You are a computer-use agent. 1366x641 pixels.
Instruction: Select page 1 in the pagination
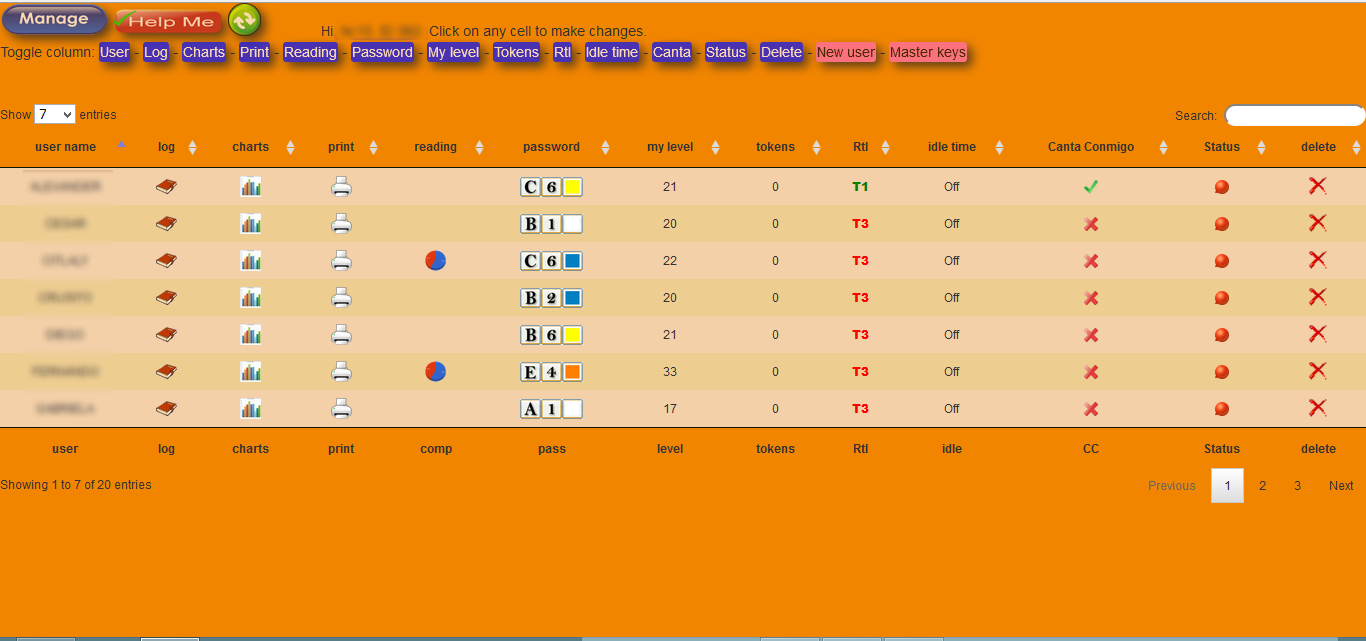[x=1228, y=485]
